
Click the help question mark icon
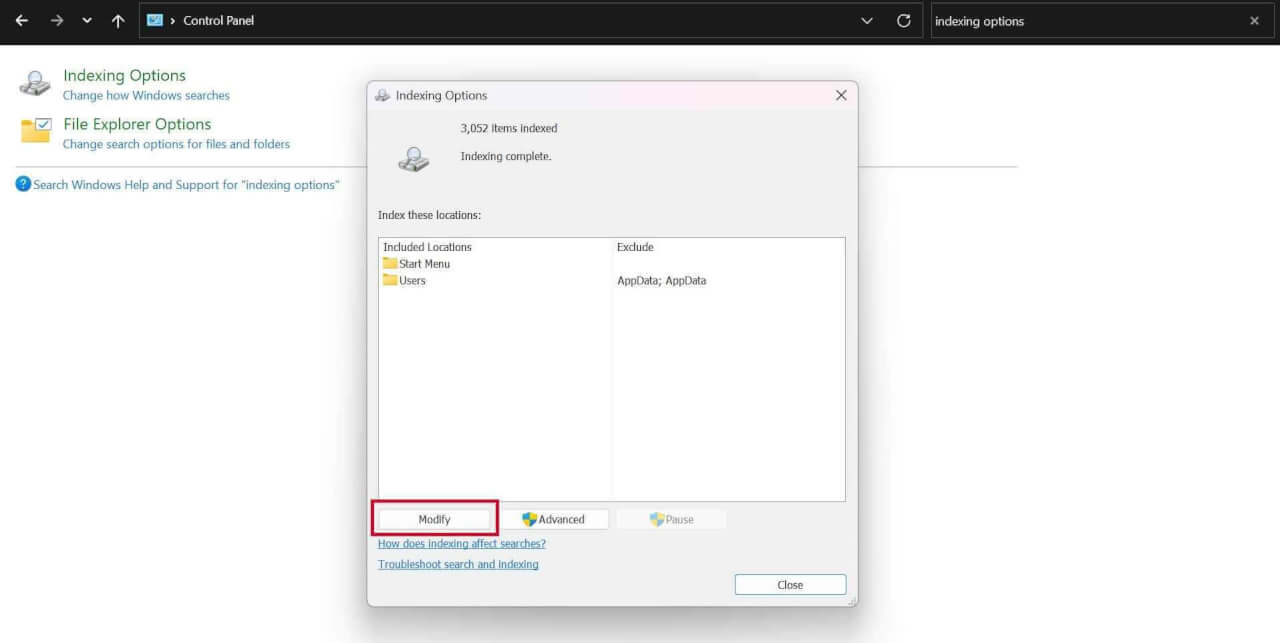point(22,184)
